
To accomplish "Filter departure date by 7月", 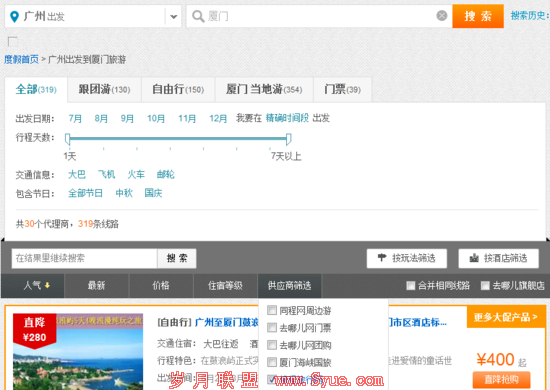I will pyautogui.click(x=75, y=119).
